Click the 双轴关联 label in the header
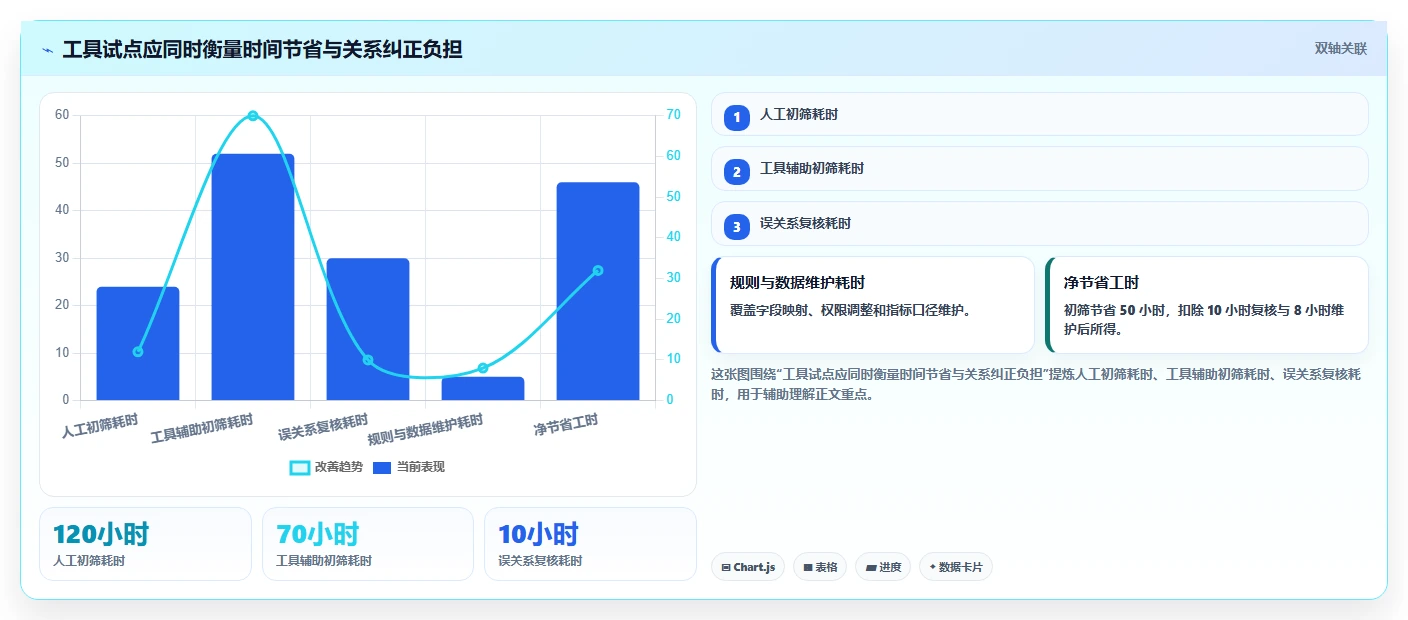1408x620 pixels. pos(1340,49)
